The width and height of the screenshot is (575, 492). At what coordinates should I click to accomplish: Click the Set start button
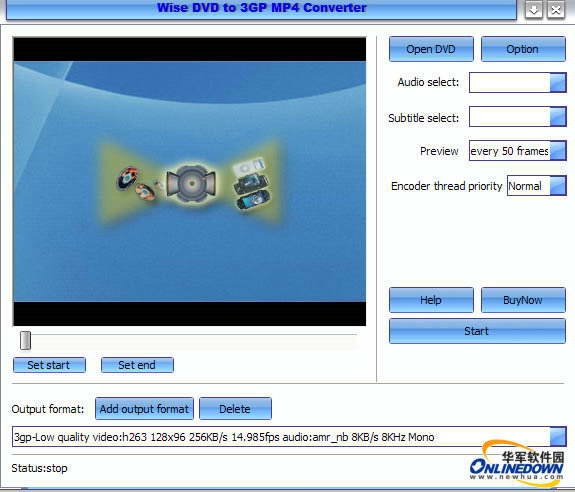49,365
